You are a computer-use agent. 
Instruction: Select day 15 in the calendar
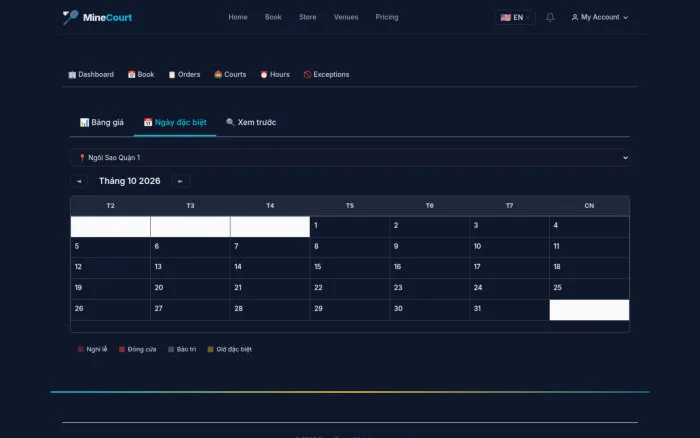[x=350, y=268]
